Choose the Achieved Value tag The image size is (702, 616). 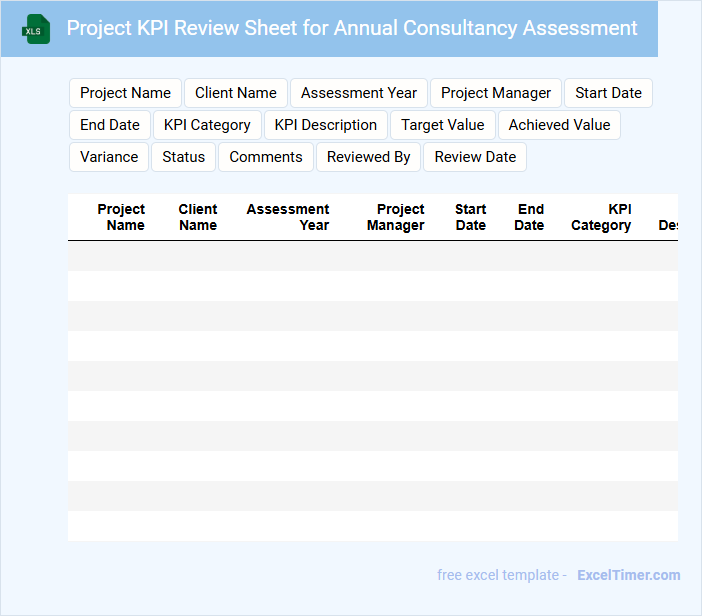pos(559,125)
